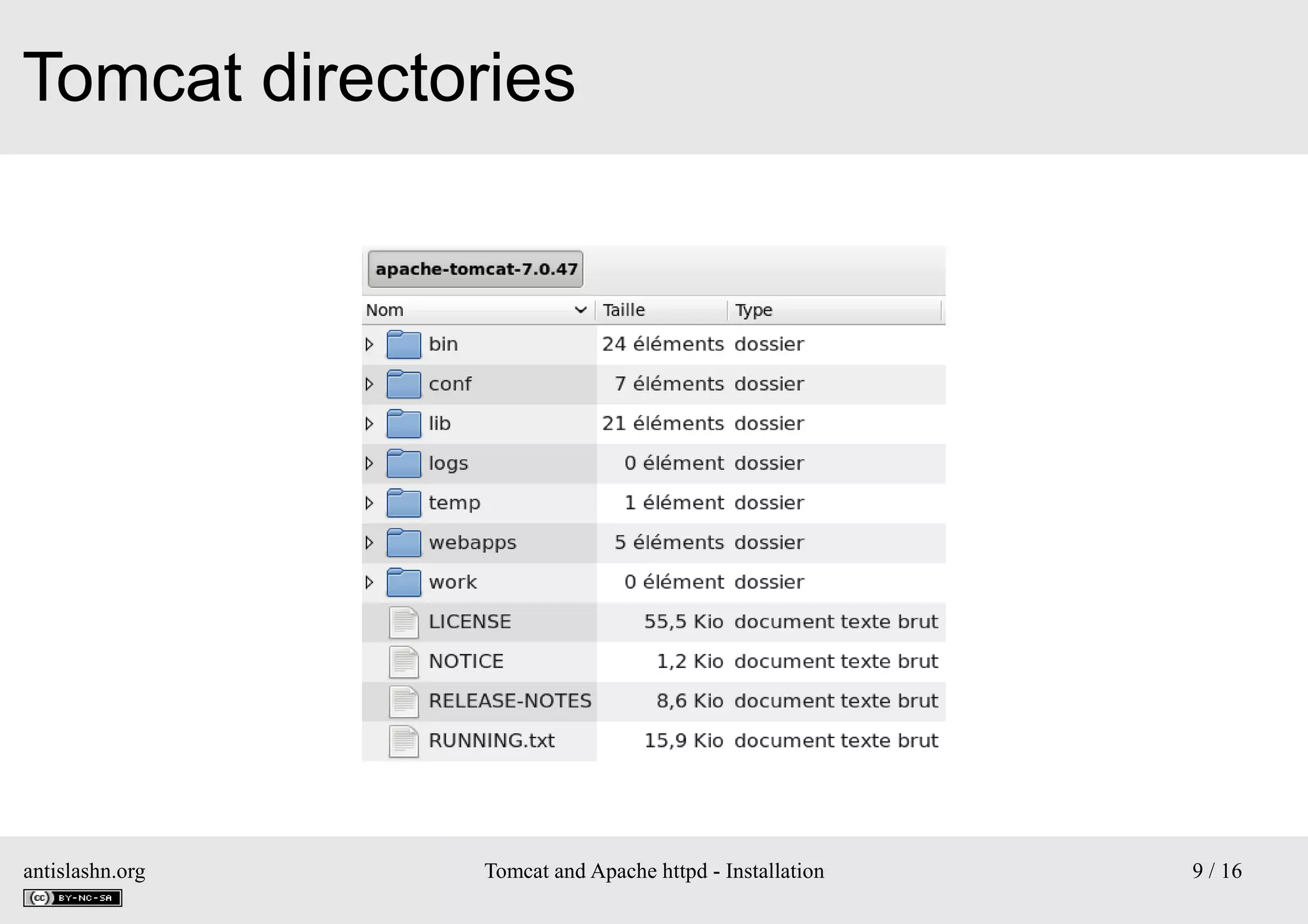Viewport: 1308px width, 924px height.
Task: Expand the lib folder tree arrow
Action: (x=369, y=424)
